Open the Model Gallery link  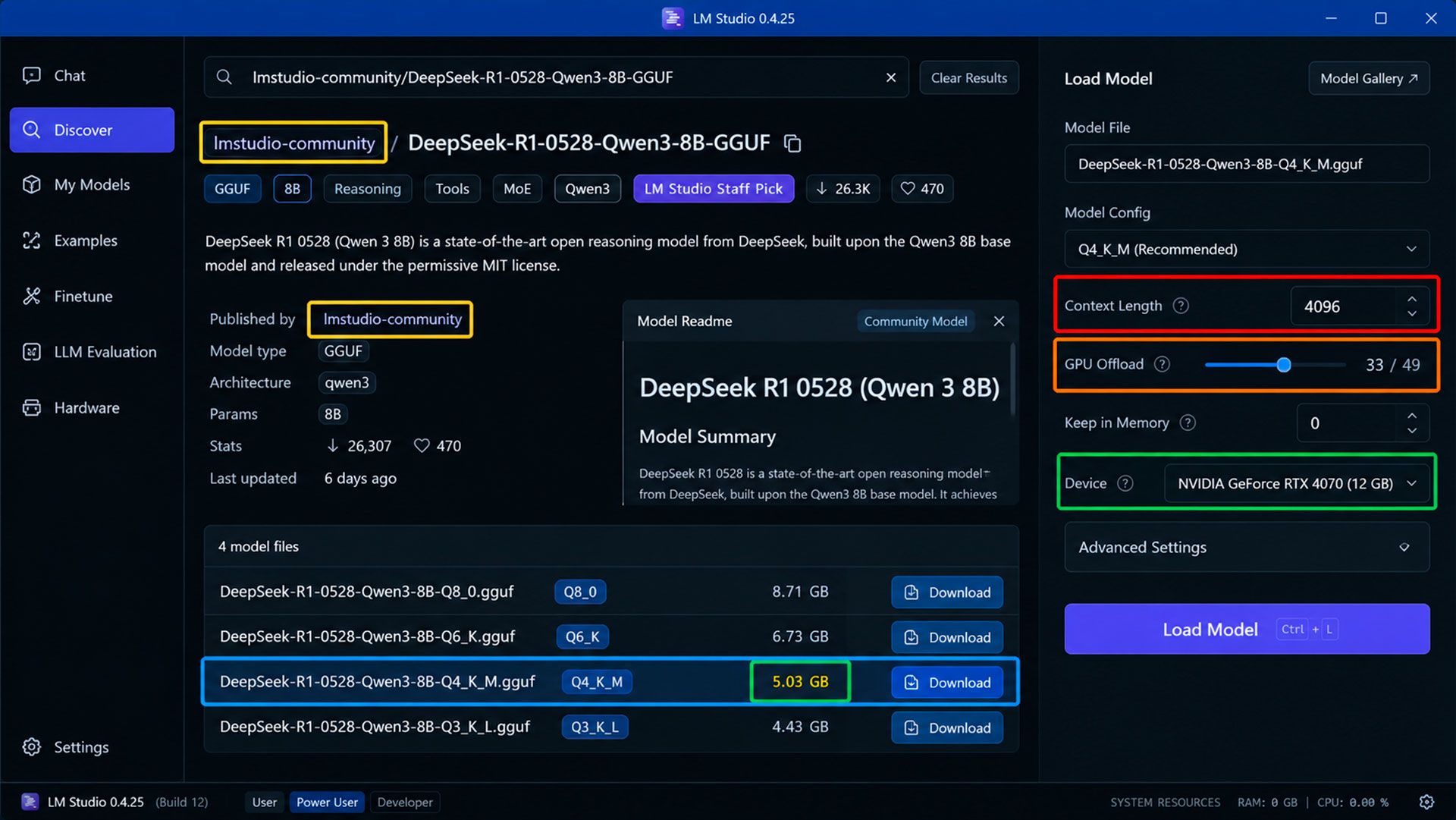coord(1369,78)
